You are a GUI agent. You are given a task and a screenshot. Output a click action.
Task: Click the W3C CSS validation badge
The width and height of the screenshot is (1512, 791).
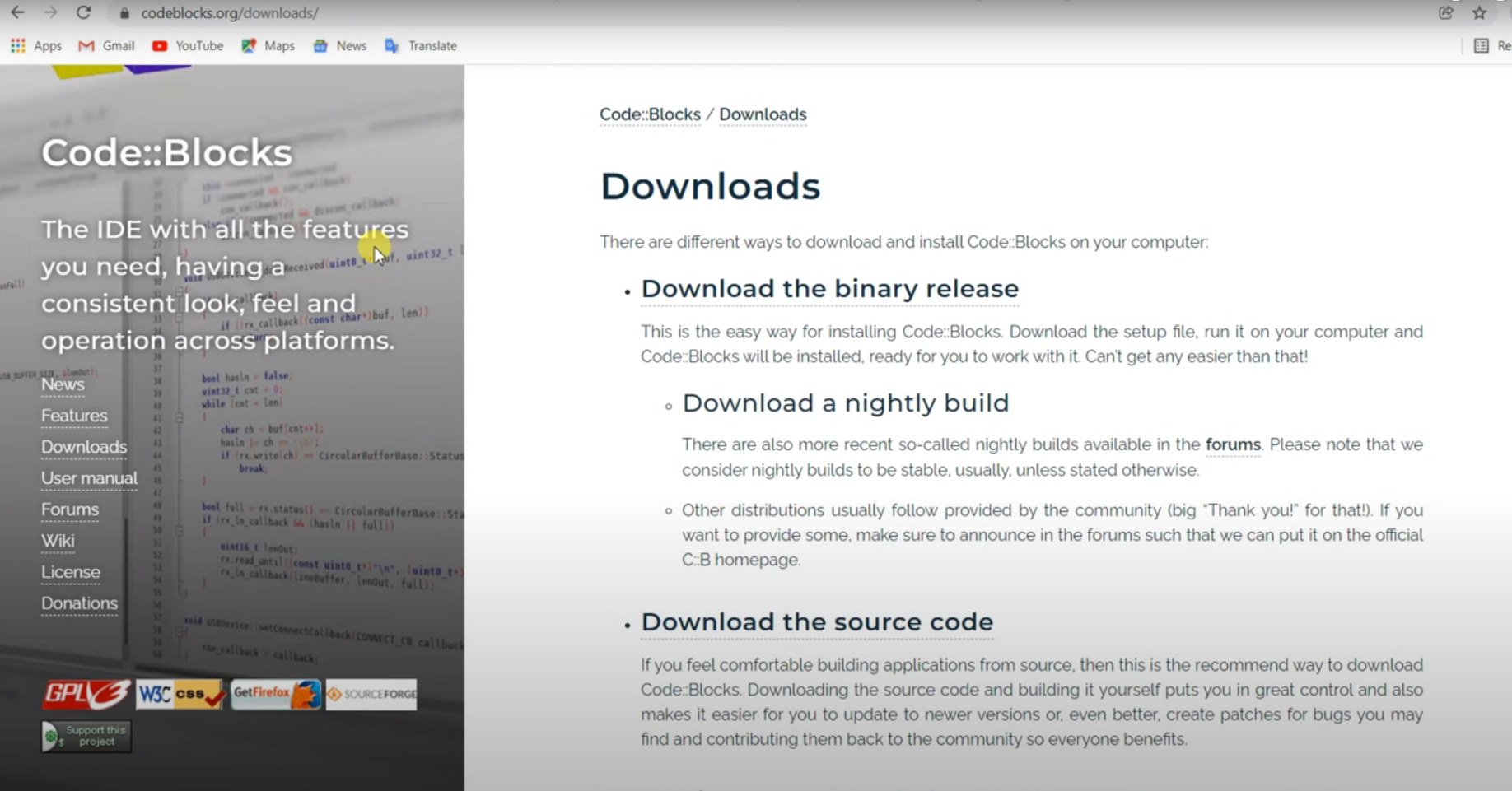pyautogui.click(x=180, y=694)
